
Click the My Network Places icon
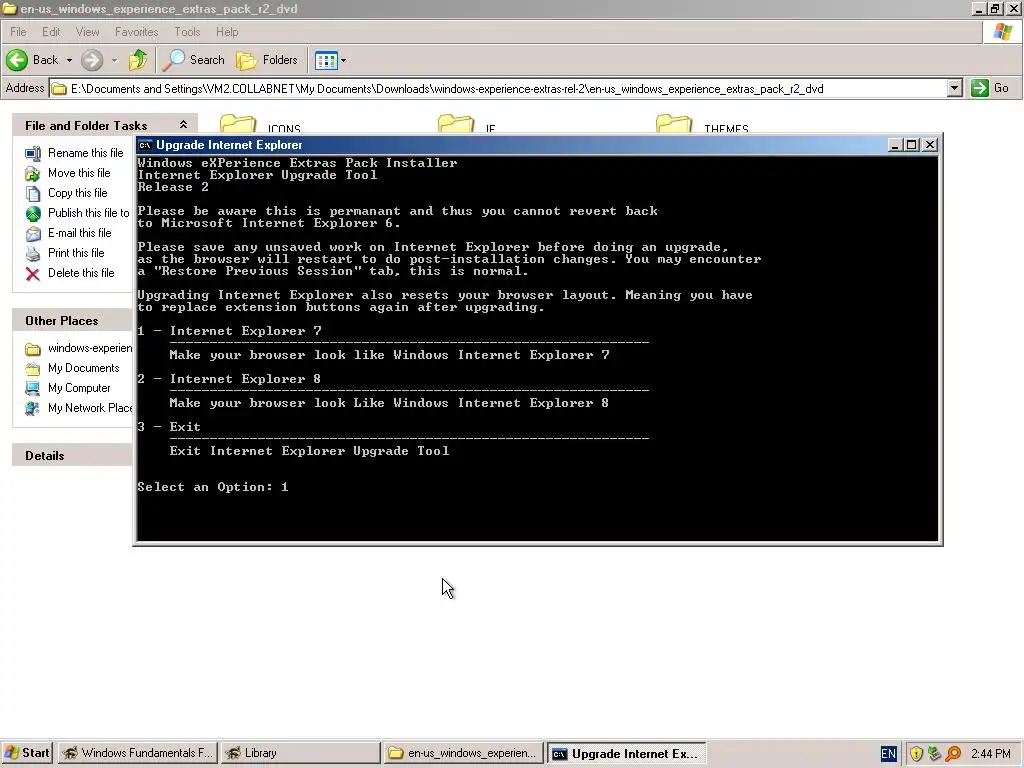tap(33, 409)
